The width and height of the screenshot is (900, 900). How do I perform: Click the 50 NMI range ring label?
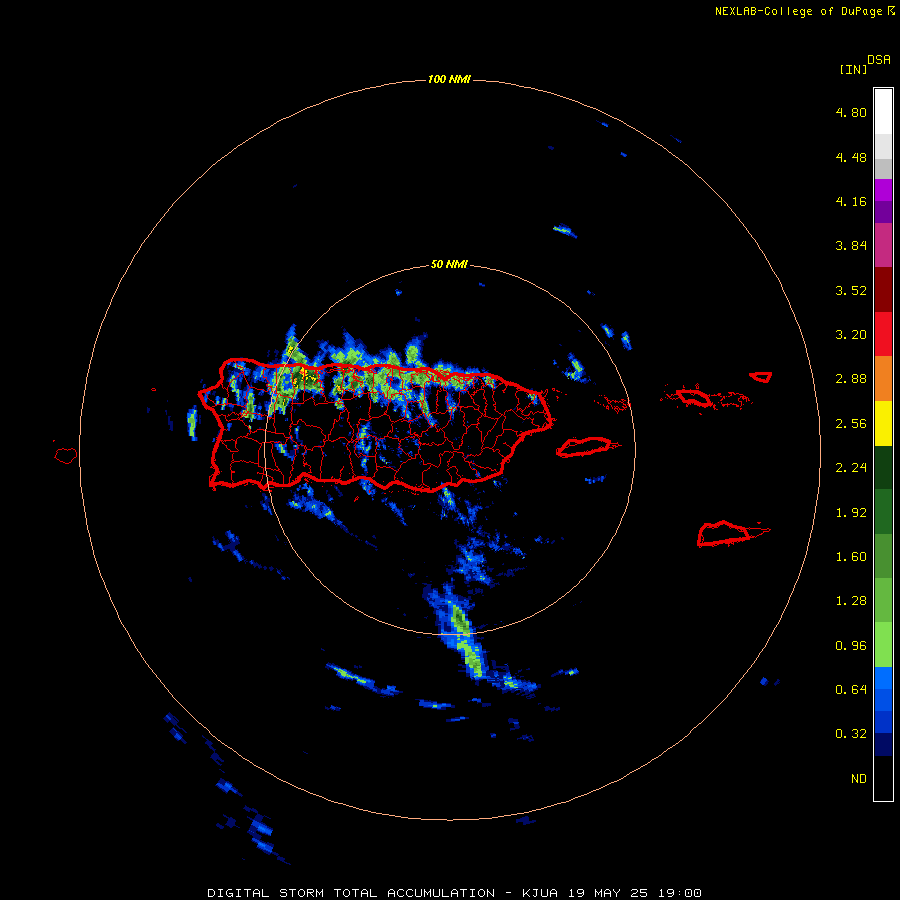click(449, 265)
